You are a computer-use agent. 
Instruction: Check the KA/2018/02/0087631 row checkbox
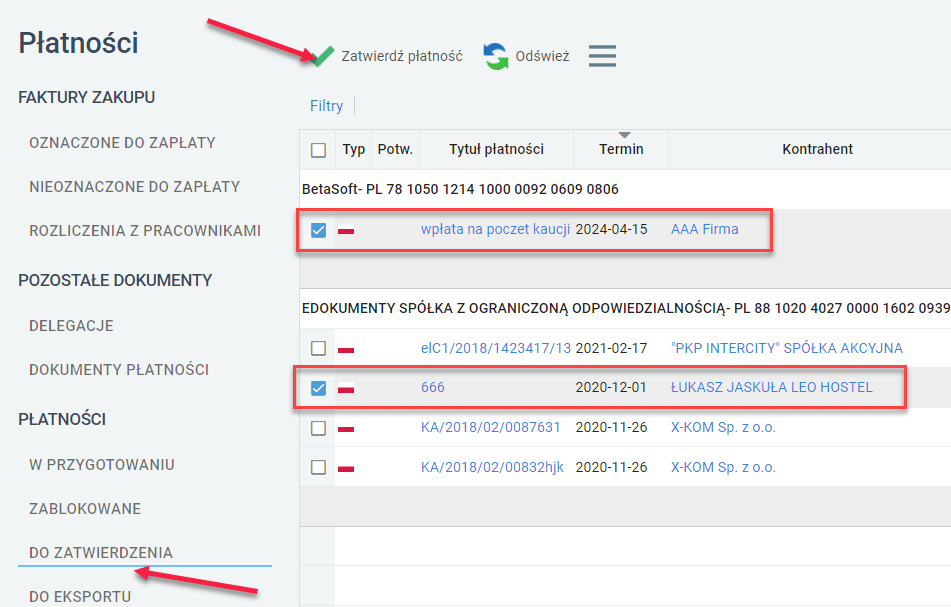point(318,428)
